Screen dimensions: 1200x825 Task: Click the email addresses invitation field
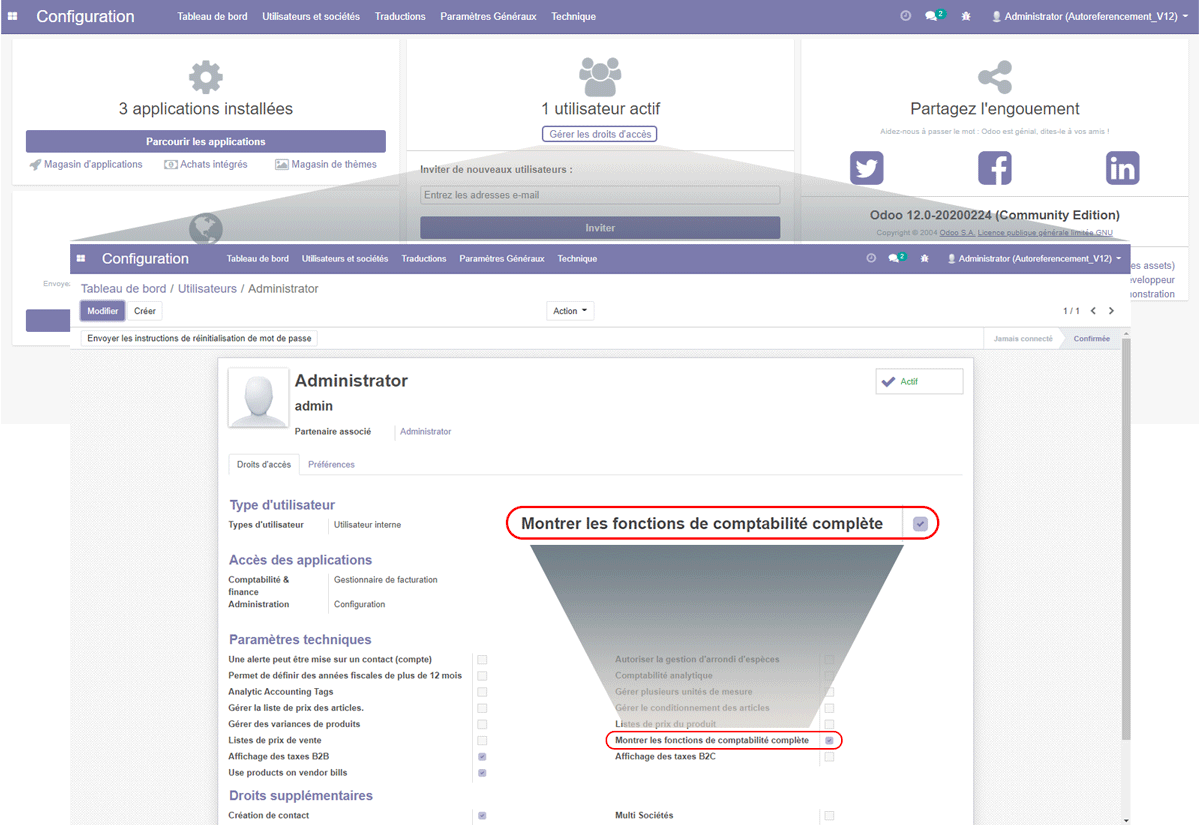pyautogui.click(x=600, y=195)
